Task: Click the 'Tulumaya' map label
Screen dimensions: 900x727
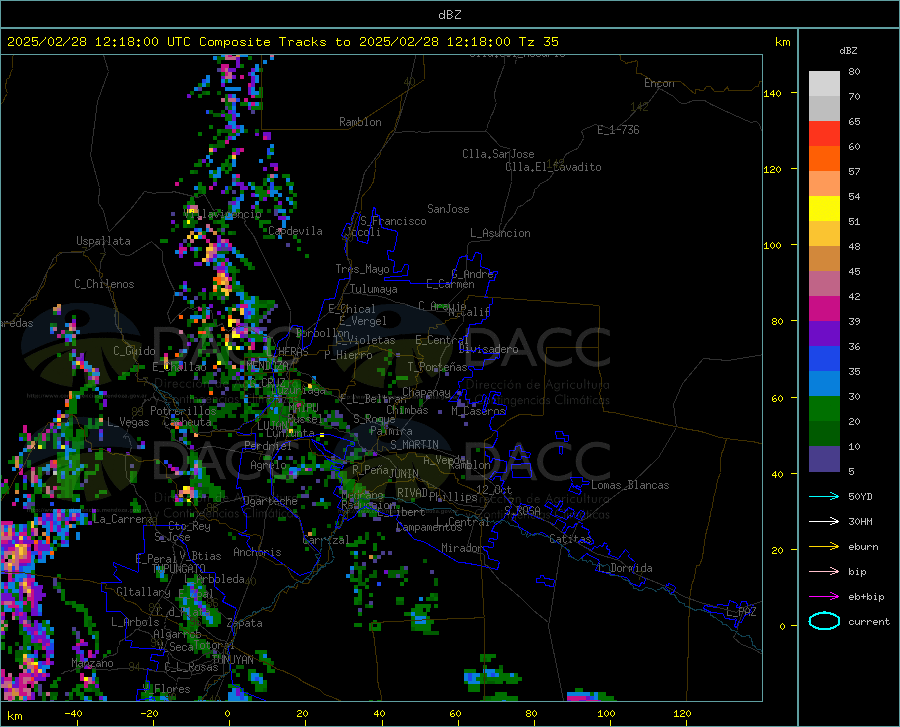Action: [374, 289]
